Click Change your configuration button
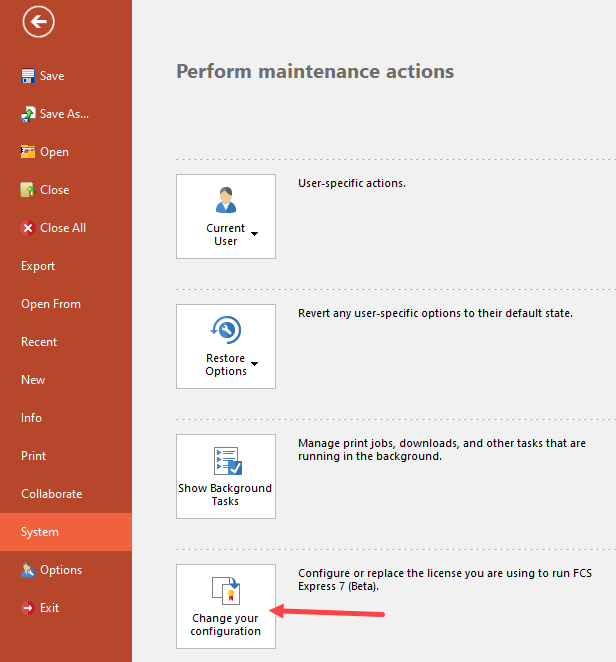Screen dimensions: 616x662 pos(226,606)
